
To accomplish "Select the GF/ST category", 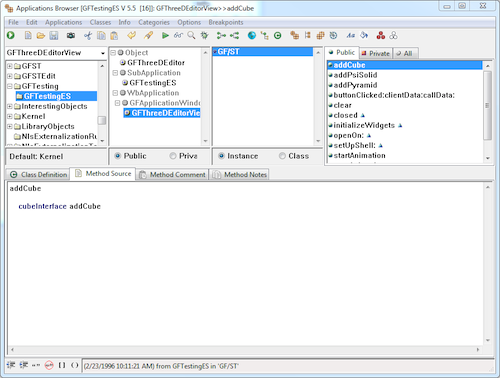I will tap(262, 52).
